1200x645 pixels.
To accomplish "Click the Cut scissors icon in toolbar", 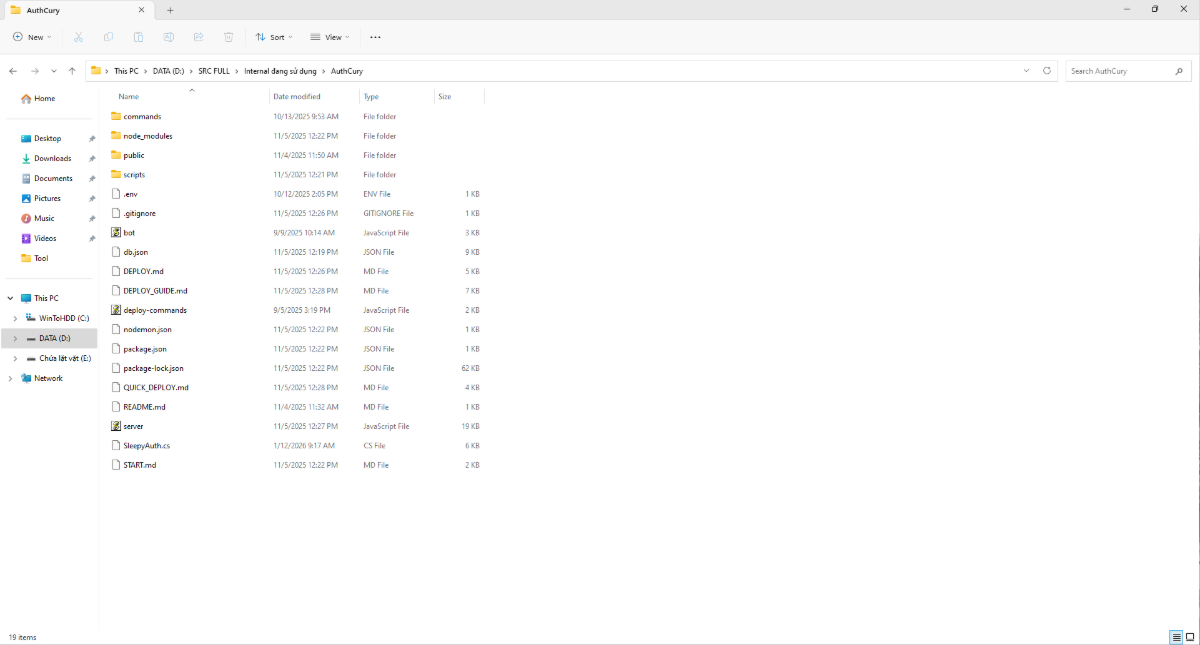I will [x=78, y=37].
